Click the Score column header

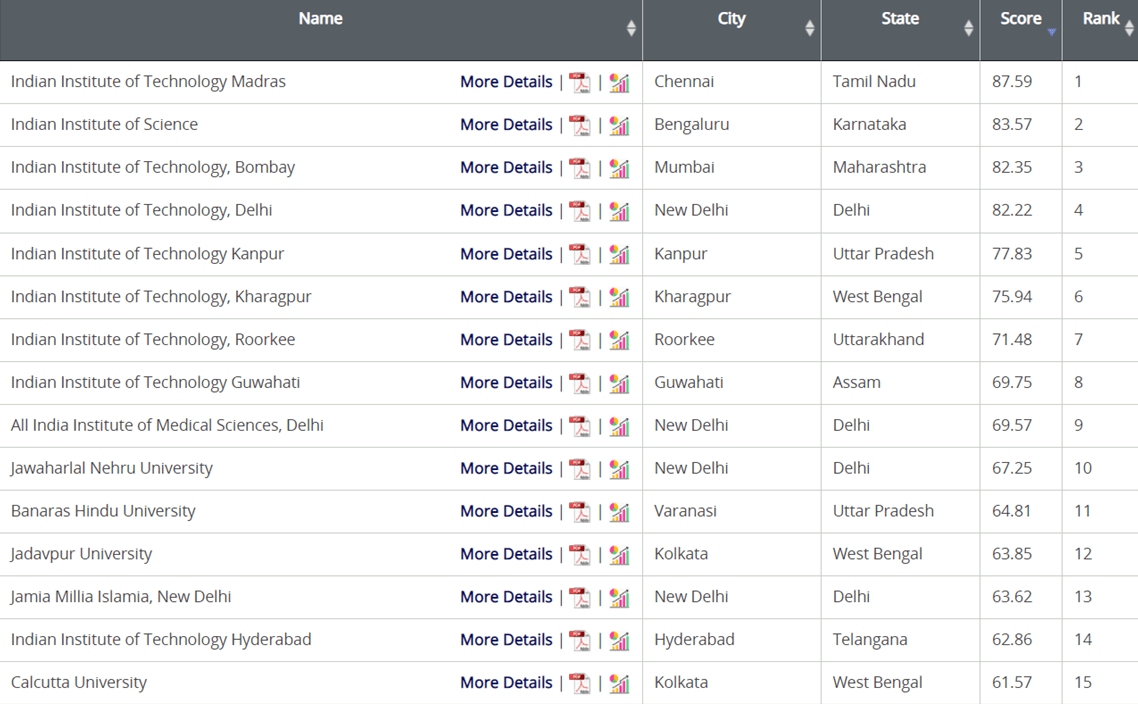(1021, 19)
